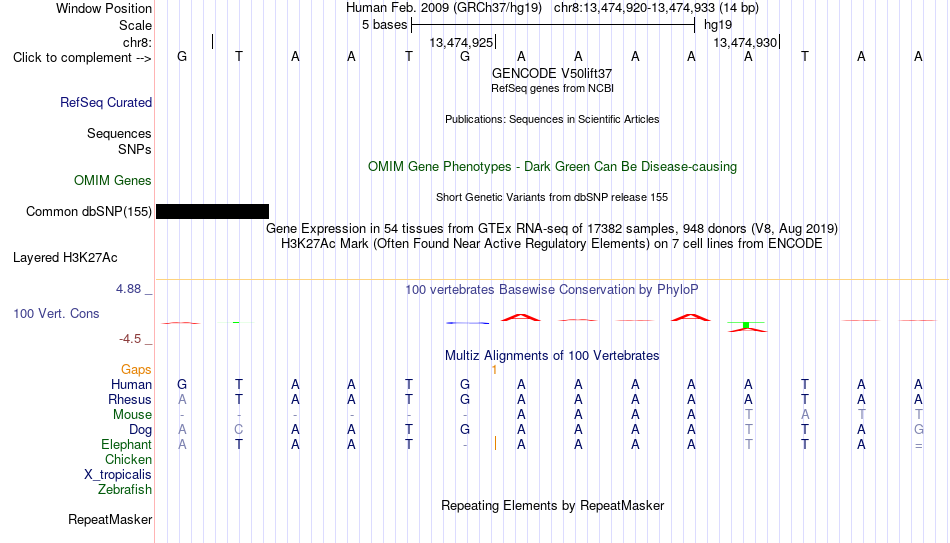Viewport: 950px width, 543px height.
Task: Click '100 vertebrates Basewise Conservation by PhyloP' title
Action: (552, 290)
